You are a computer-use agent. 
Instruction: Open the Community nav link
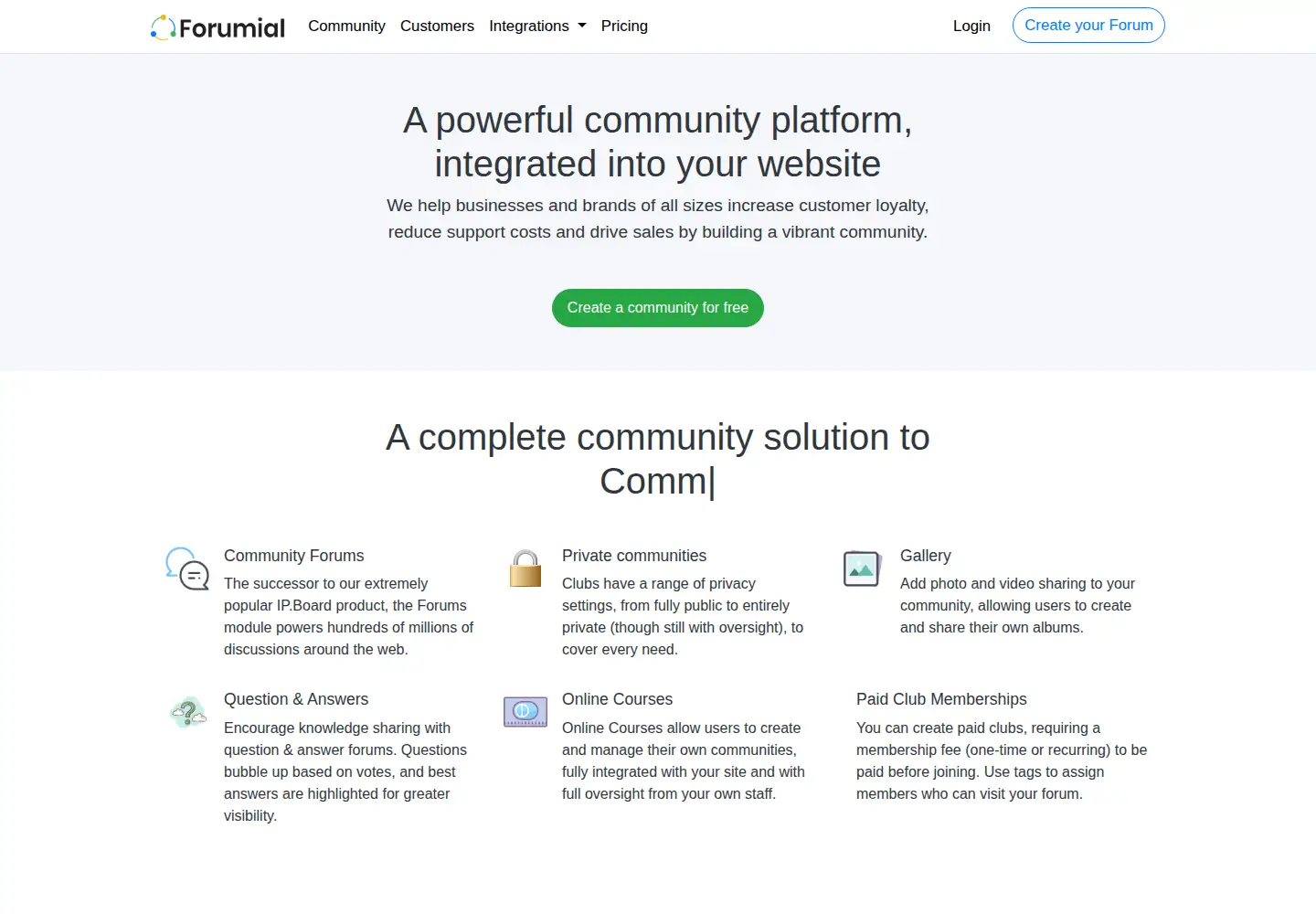pyautogui.click(x=346, y=26)
